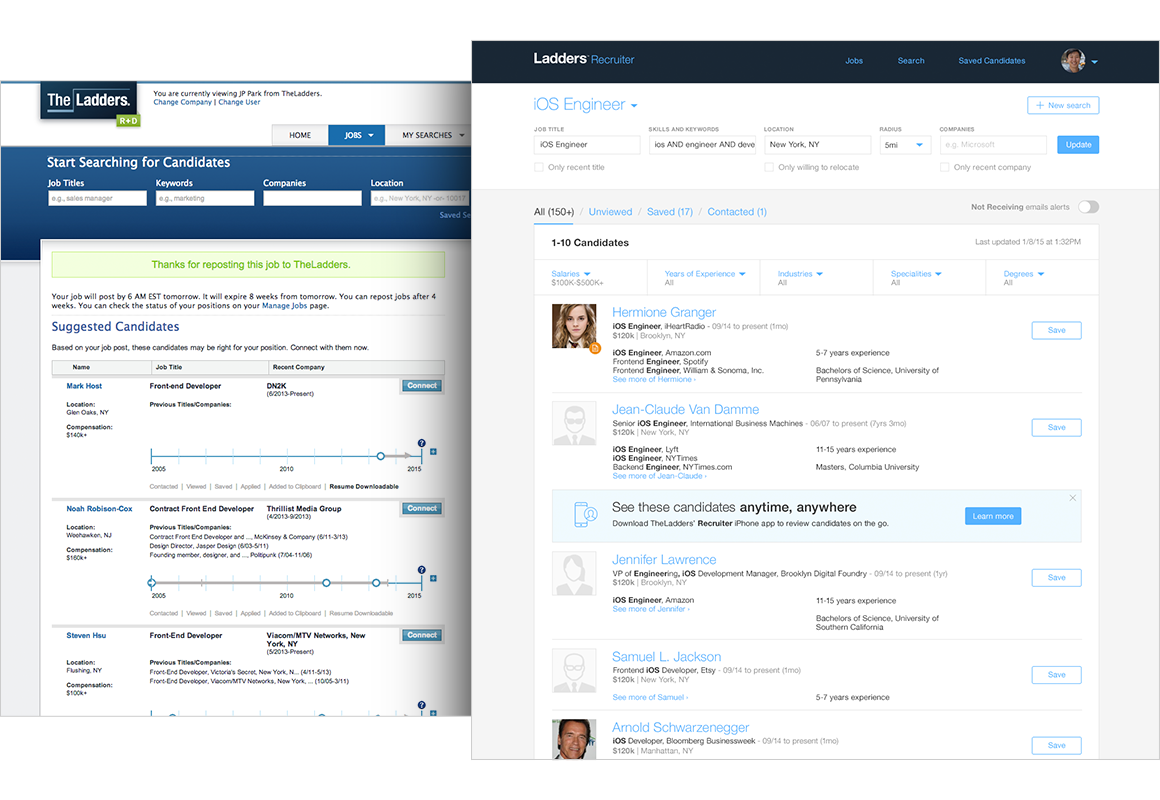The image size is (1160, 800).
Task: Check Only willing to relocate
Action: (769, 167)
